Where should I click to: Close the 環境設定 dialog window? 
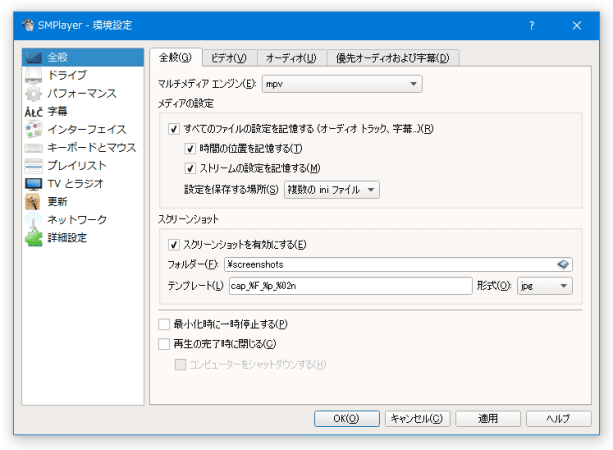(x=577, y=26)
